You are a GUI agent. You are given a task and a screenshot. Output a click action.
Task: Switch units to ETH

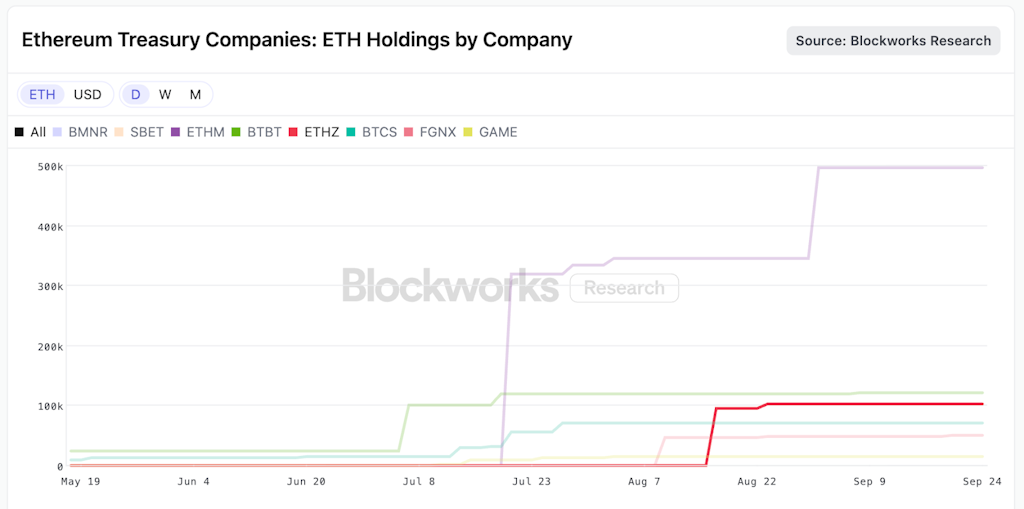pos(42,94)
